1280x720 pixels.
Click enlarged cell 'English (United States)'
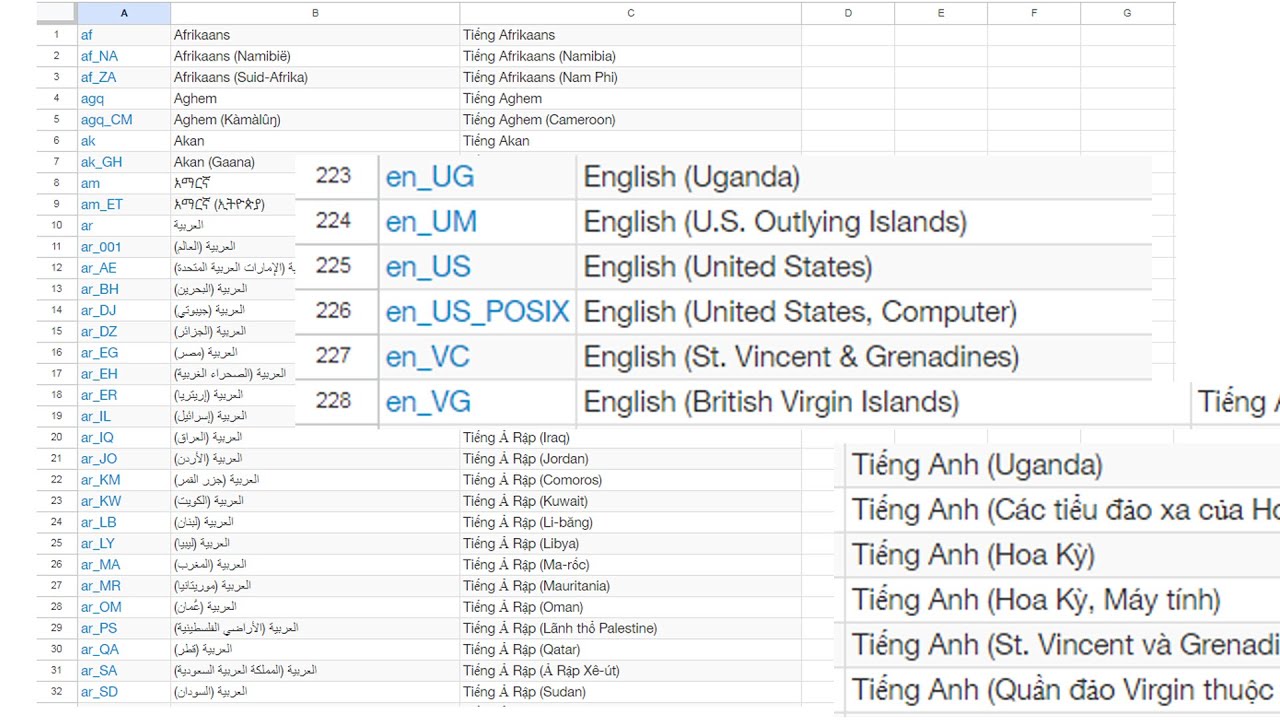tap(864, 267)
